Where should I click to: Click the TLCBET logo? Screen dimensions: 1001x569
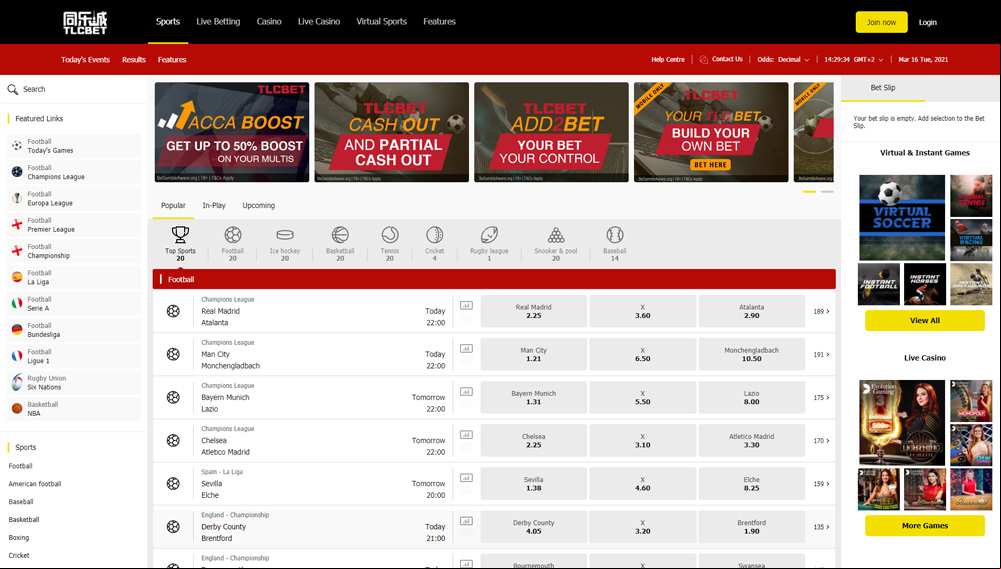(x=85, y=22)
